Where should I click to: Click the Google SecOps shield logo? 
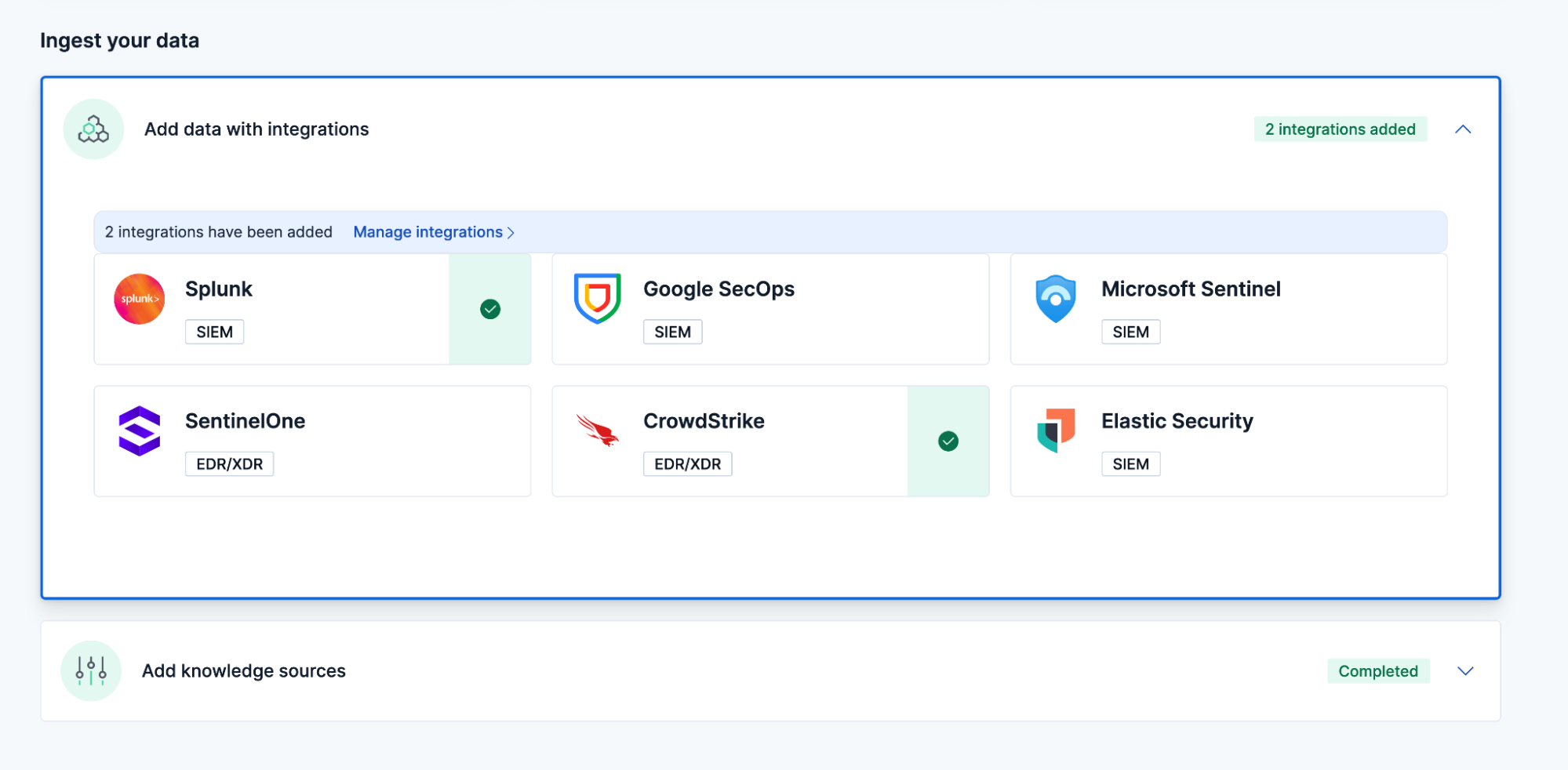(598, 298)
